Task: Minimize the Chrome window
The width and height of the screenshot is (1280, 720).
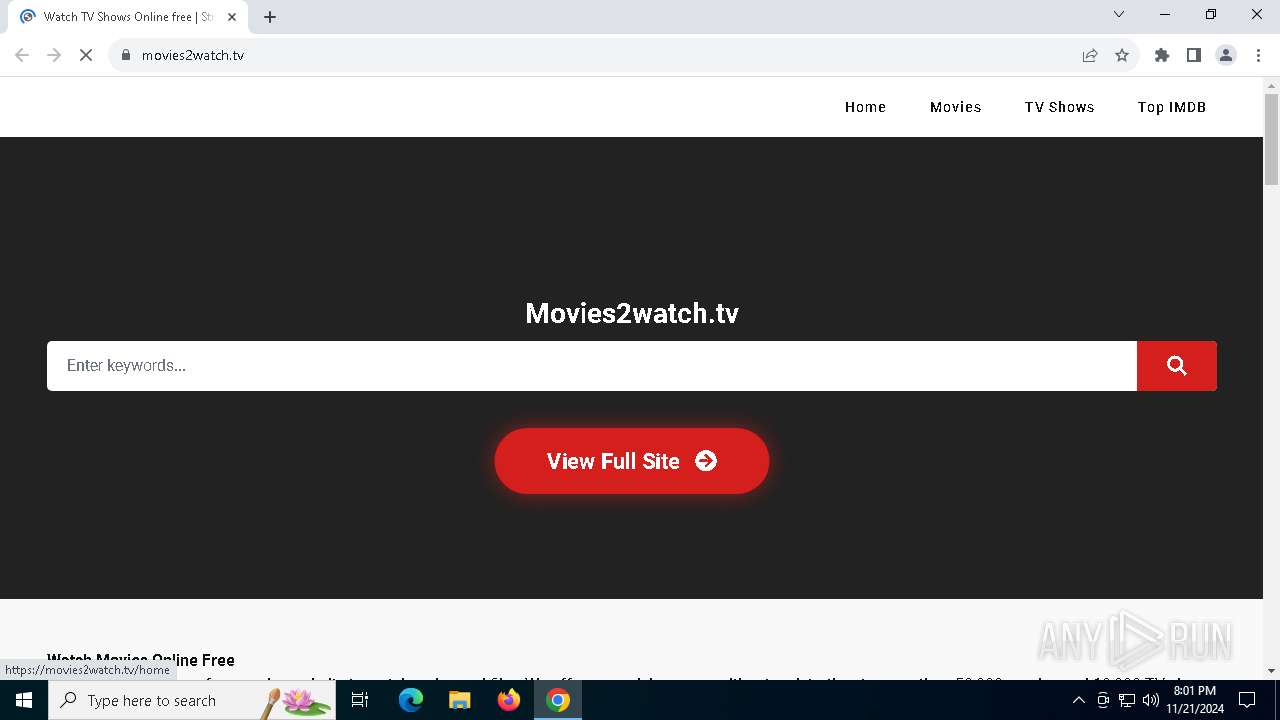Action: tap(1165, 14)
